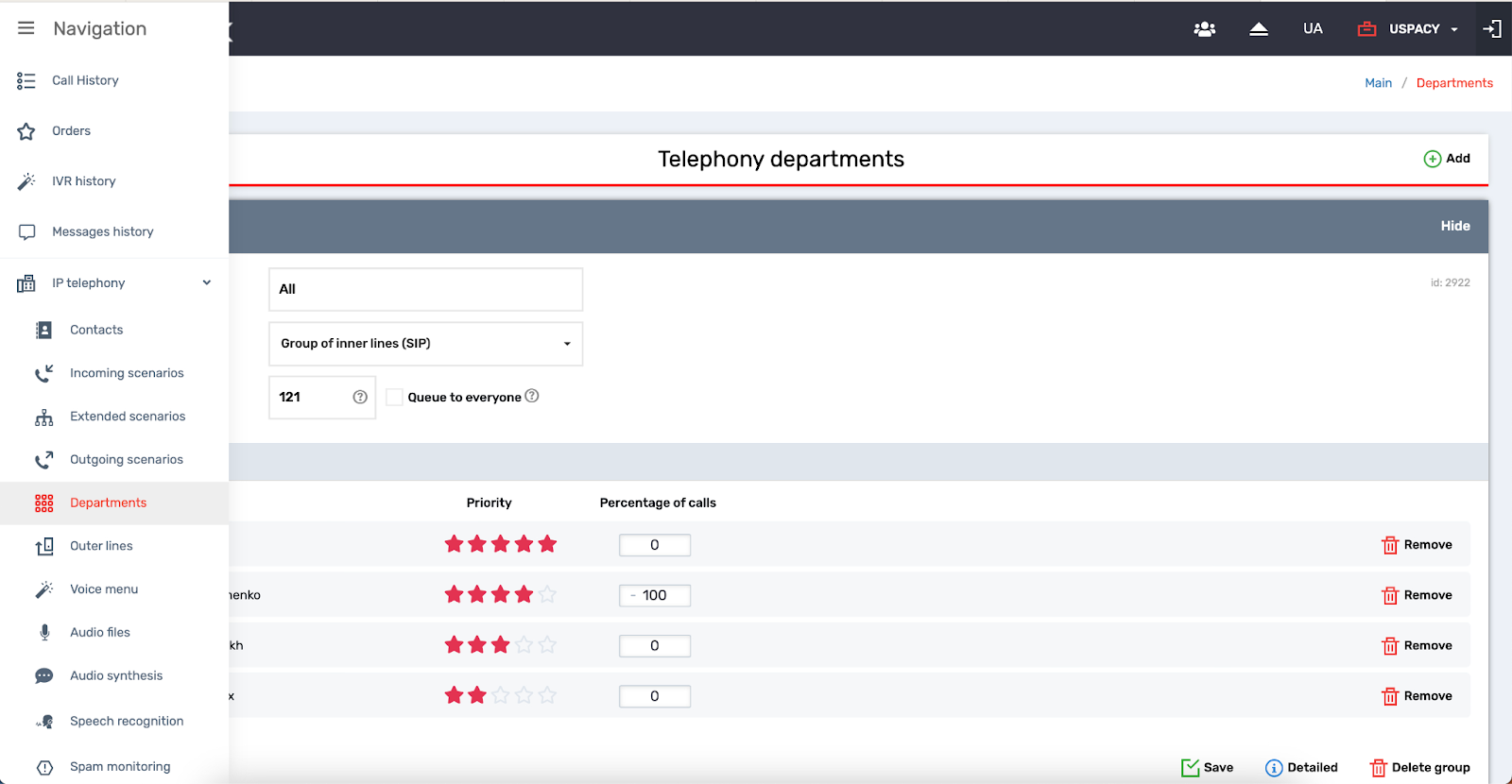Expand the IP telephony section chevron
Viewport: 1512px width, 784px height.
point(207,282)
